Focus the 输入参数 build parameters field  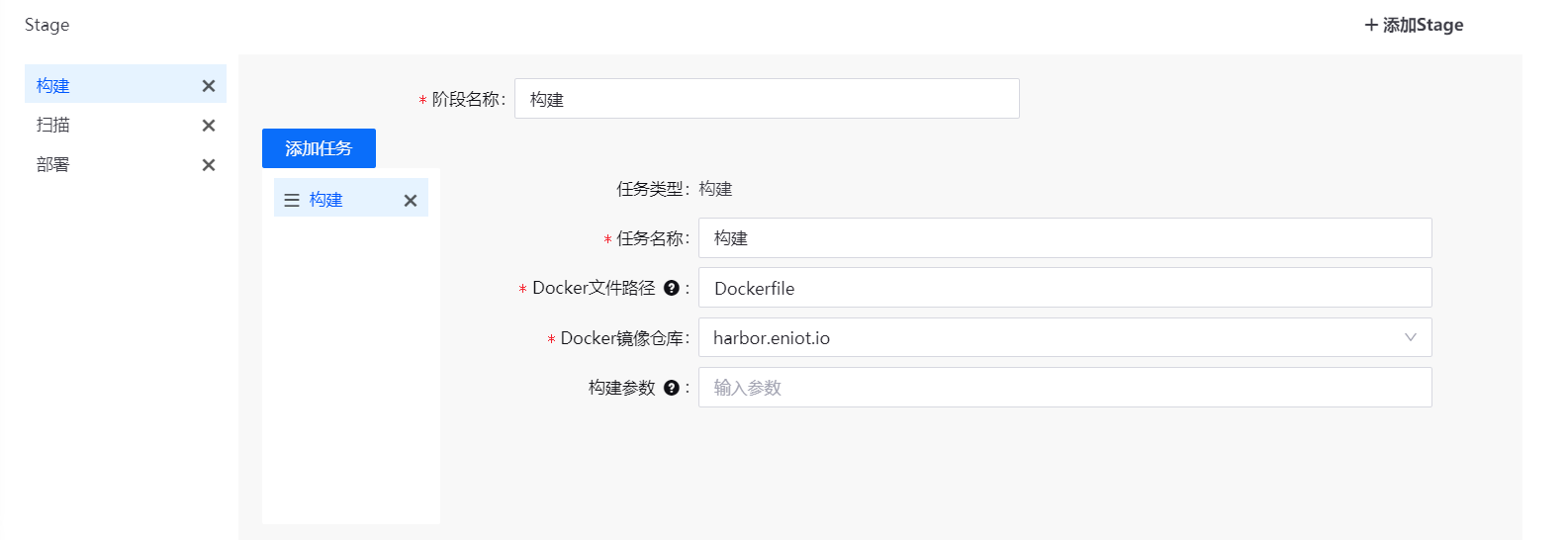[x=1064, y=388]
